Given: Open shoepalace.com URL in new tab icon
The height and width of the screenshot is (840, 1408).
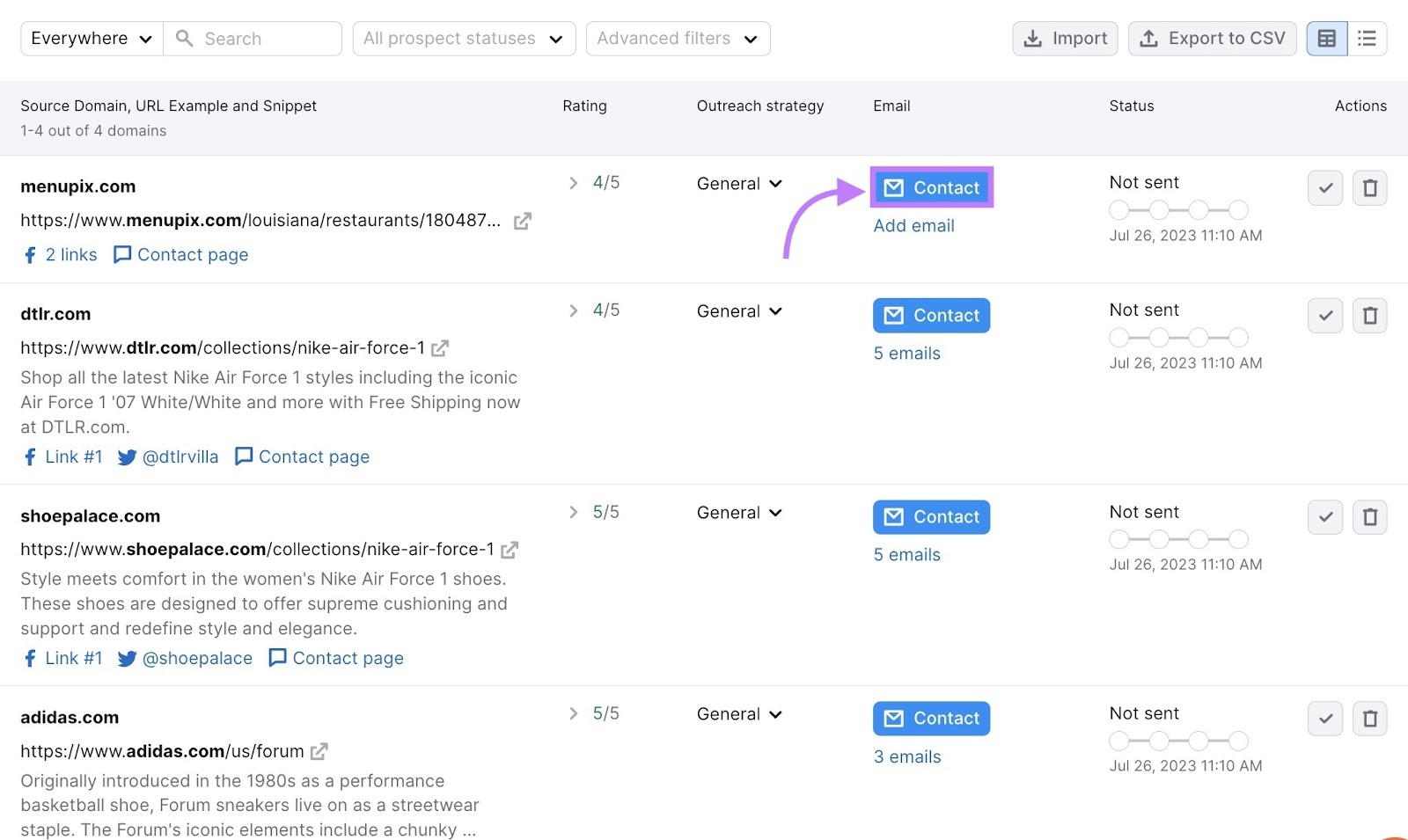Looking at the screenshot, I should coord(510,549).
